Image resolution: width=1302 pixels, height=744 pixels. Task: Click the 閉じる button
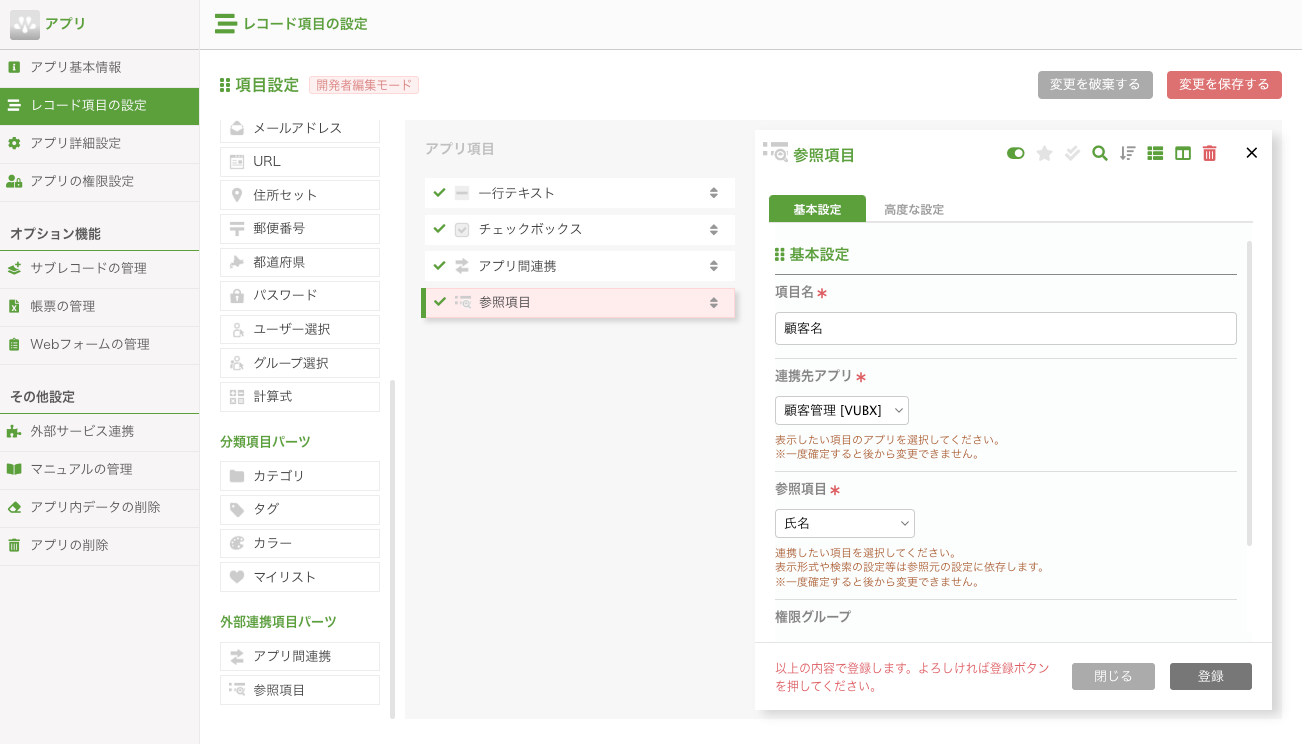(1113, 676)
